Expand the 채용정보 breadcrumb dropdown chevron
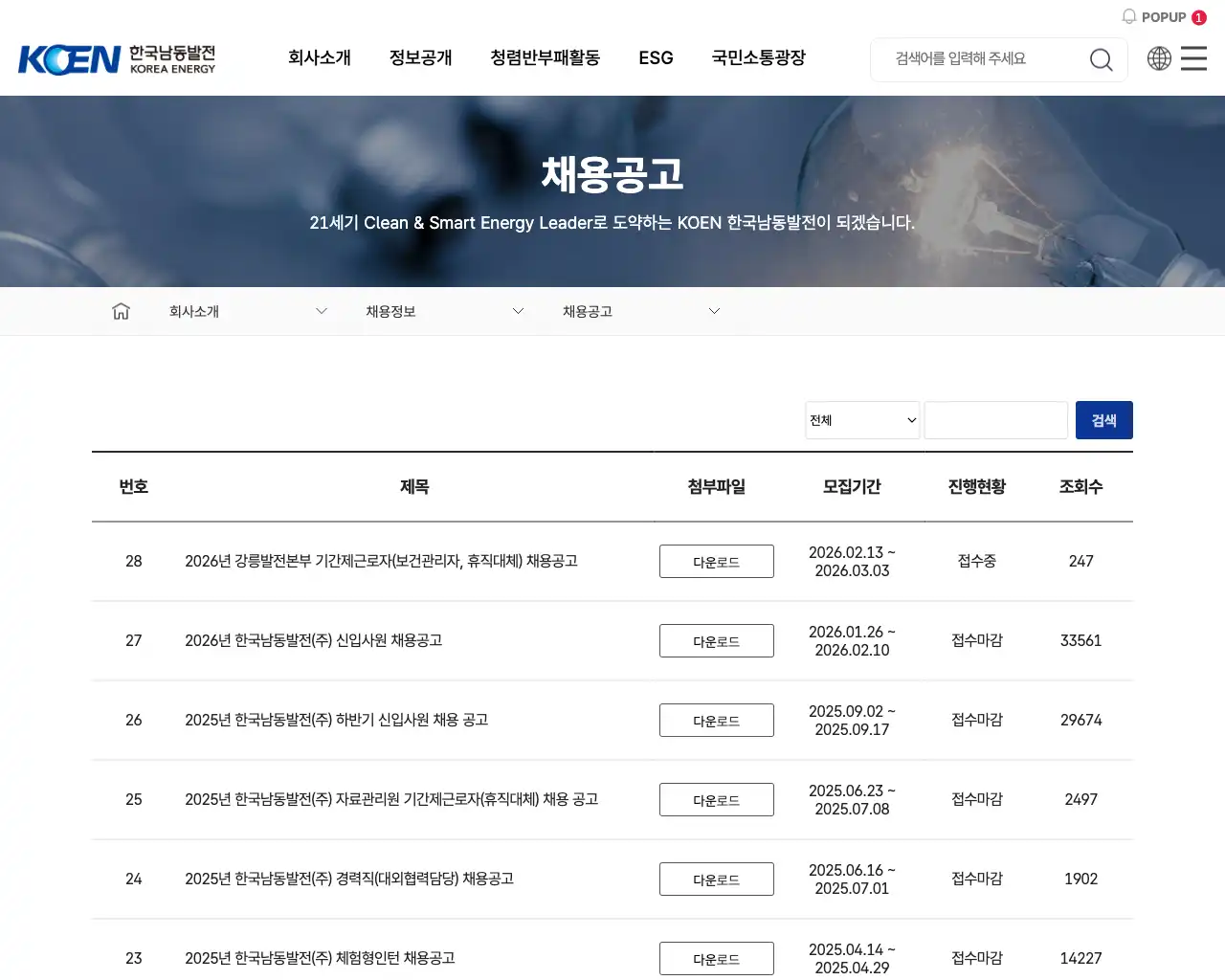 click(518, 310)
